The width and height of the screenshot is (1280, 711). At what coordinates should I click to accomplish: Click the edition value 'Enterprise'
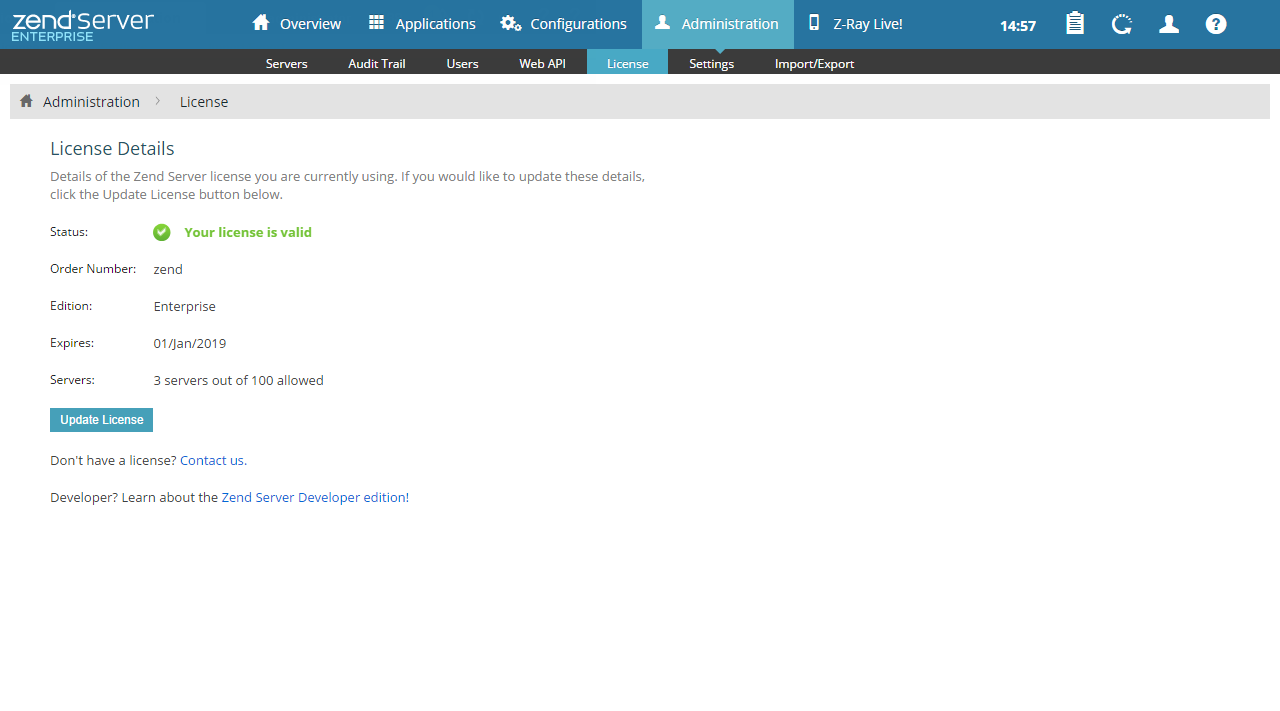click(185, 306)
